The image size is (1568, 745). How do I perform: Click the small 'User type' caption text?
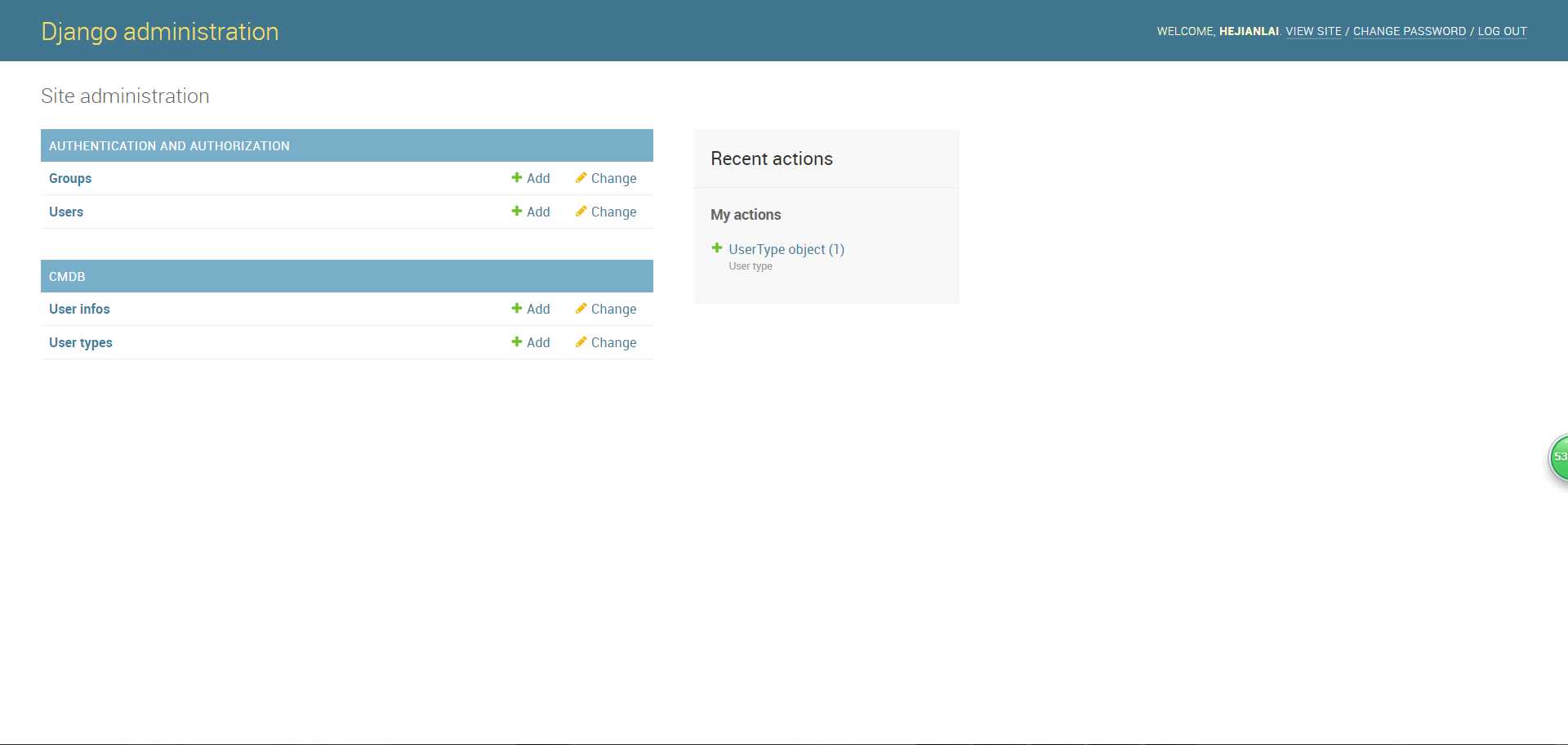point(751,266)
